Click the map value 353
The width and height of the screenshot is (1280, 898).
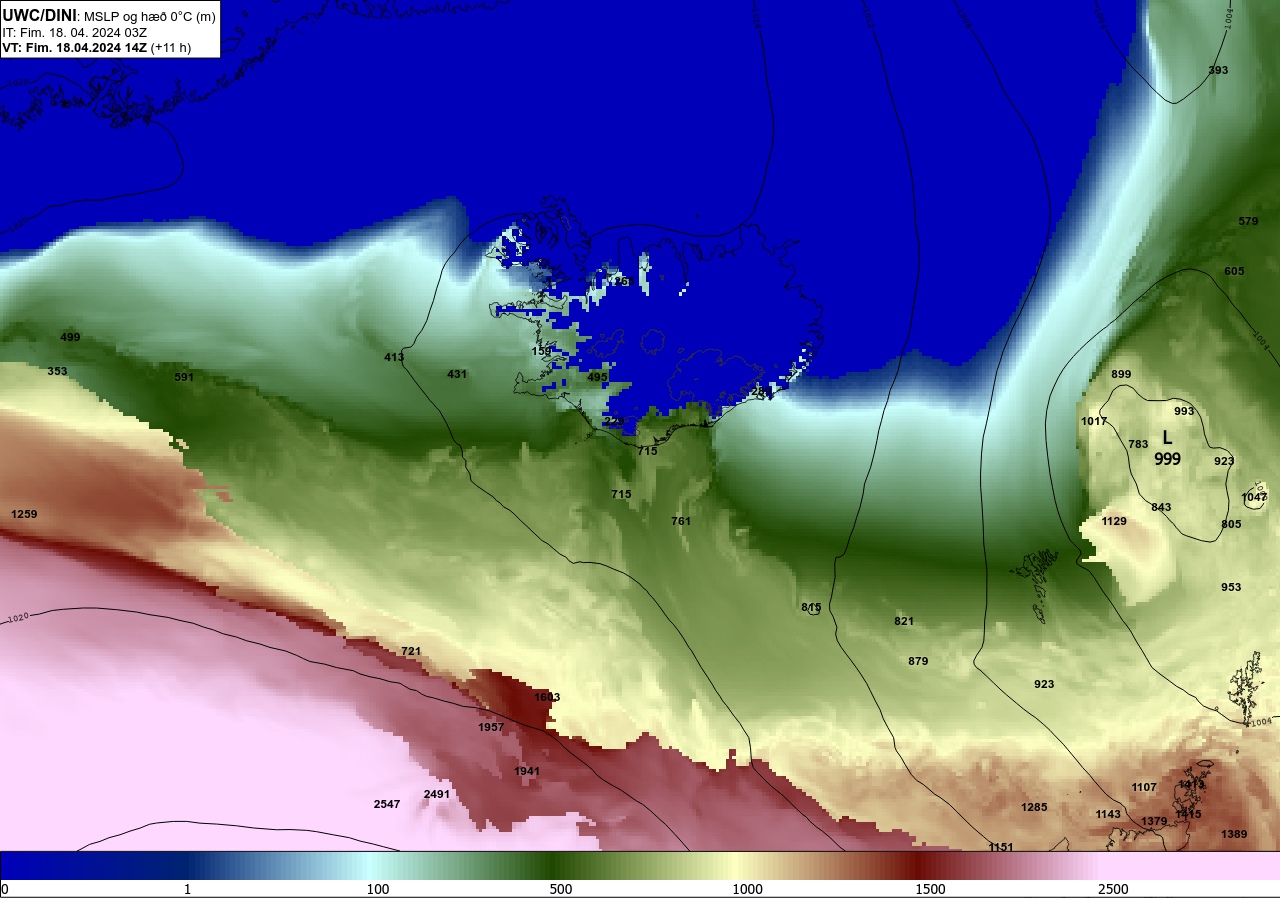(57, 371)
